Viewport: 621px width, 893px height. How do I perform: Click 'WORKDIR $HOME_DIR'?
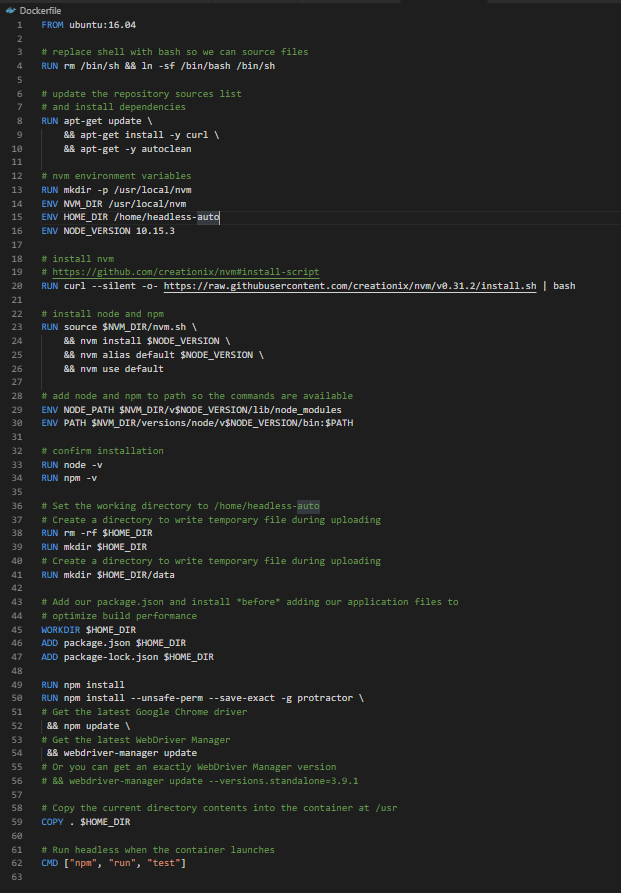coord(89,629)
